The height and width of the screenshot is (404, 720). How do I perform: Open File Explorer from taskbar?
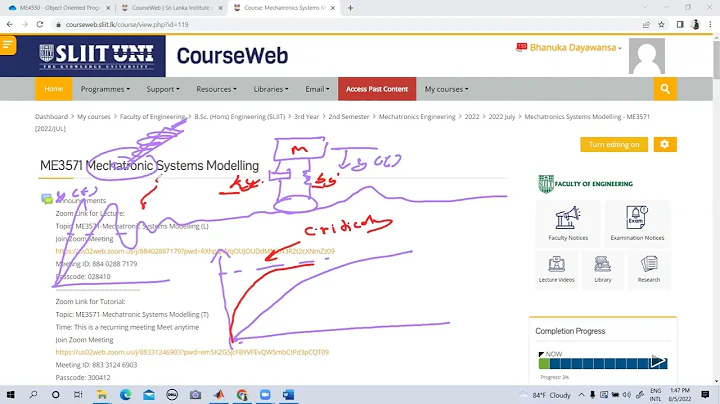(102, 395)
